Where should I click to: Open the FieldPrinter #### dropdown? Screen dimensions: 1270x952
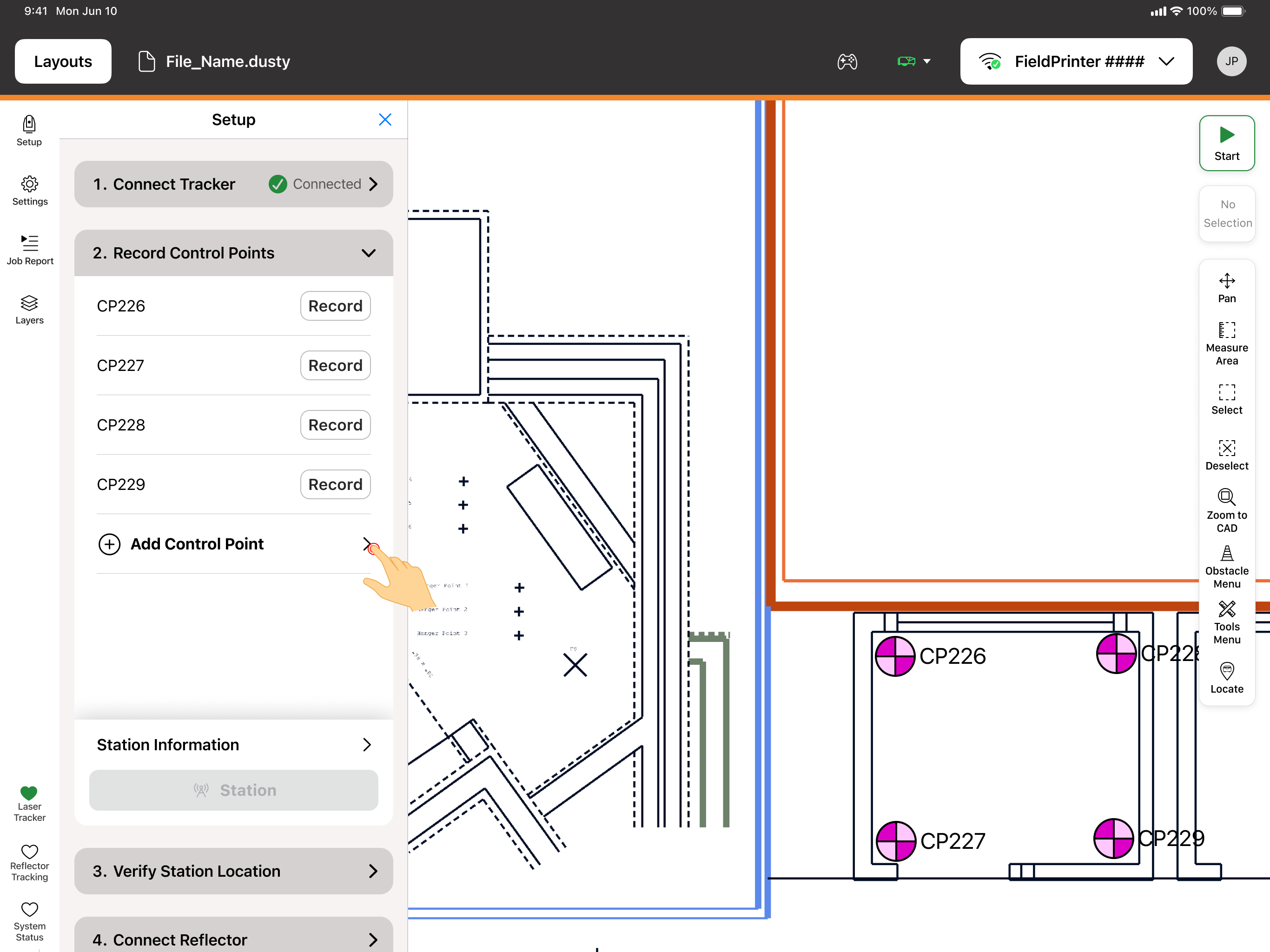[x=1076, y=61]
